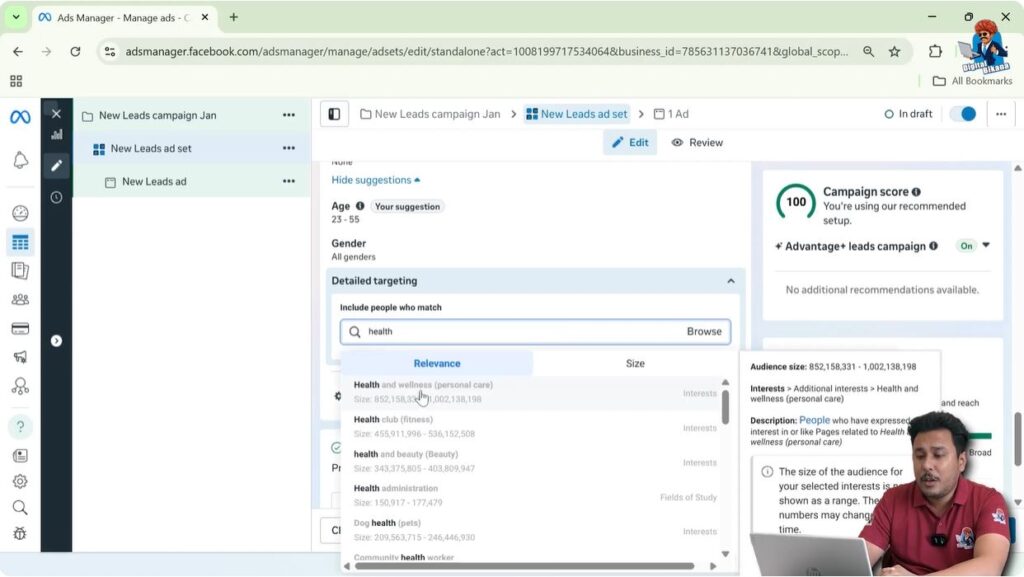Toggle the ad set on/off switch
Viewport: 1024px width, 577px height.
pos(963,114)
